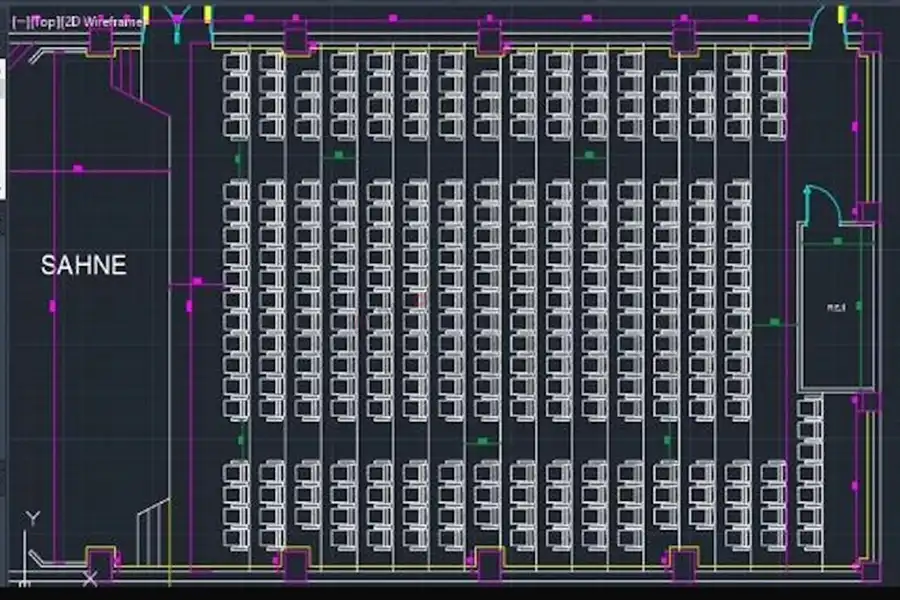Select the double door symbol beside viewport label
This screenshot has width=900, height=600.
click(178, 20)
